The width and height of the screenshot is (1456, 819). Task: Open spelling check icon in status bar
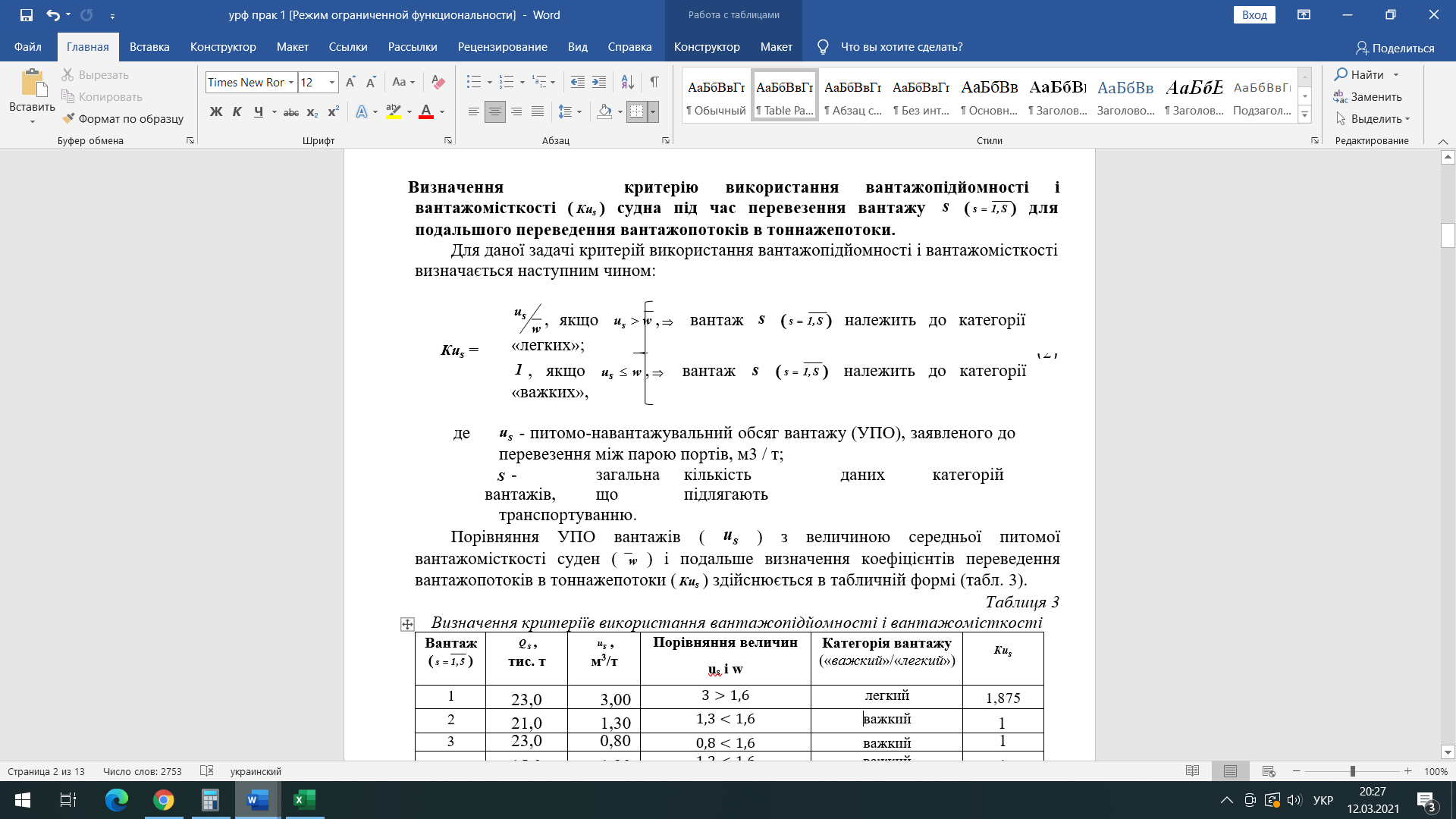click(x=206, y=771)
